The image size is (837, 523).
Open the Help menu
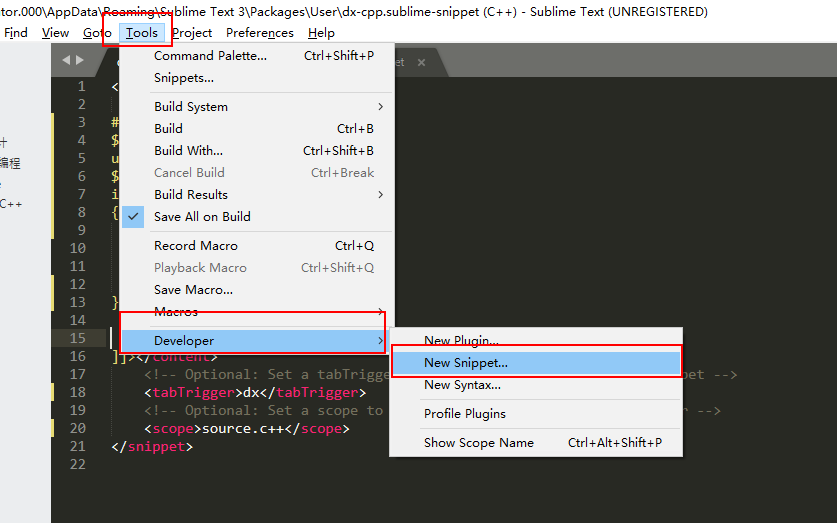tap(321, 33)
